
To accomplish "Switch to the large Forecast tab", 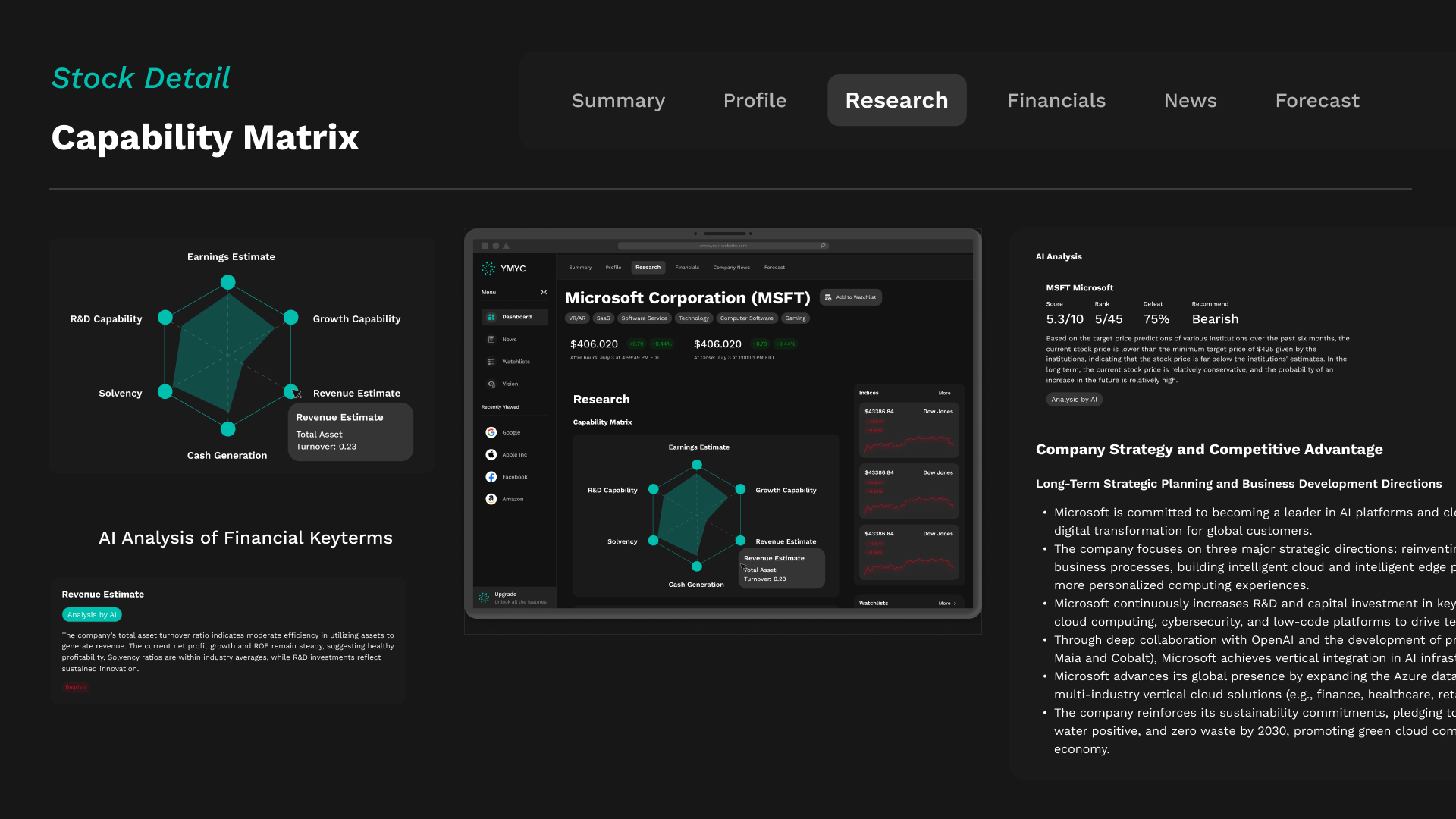I will [1317, 100].
